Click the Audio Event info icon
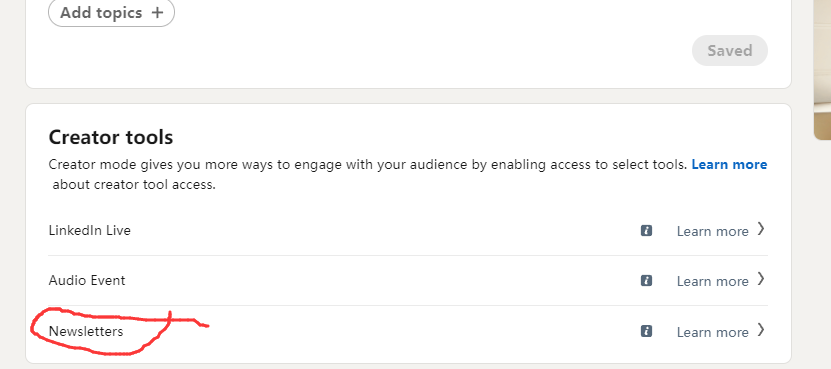The height and width of the screenshot is (369, 831). pyautogui.click(x=646, y=280)
